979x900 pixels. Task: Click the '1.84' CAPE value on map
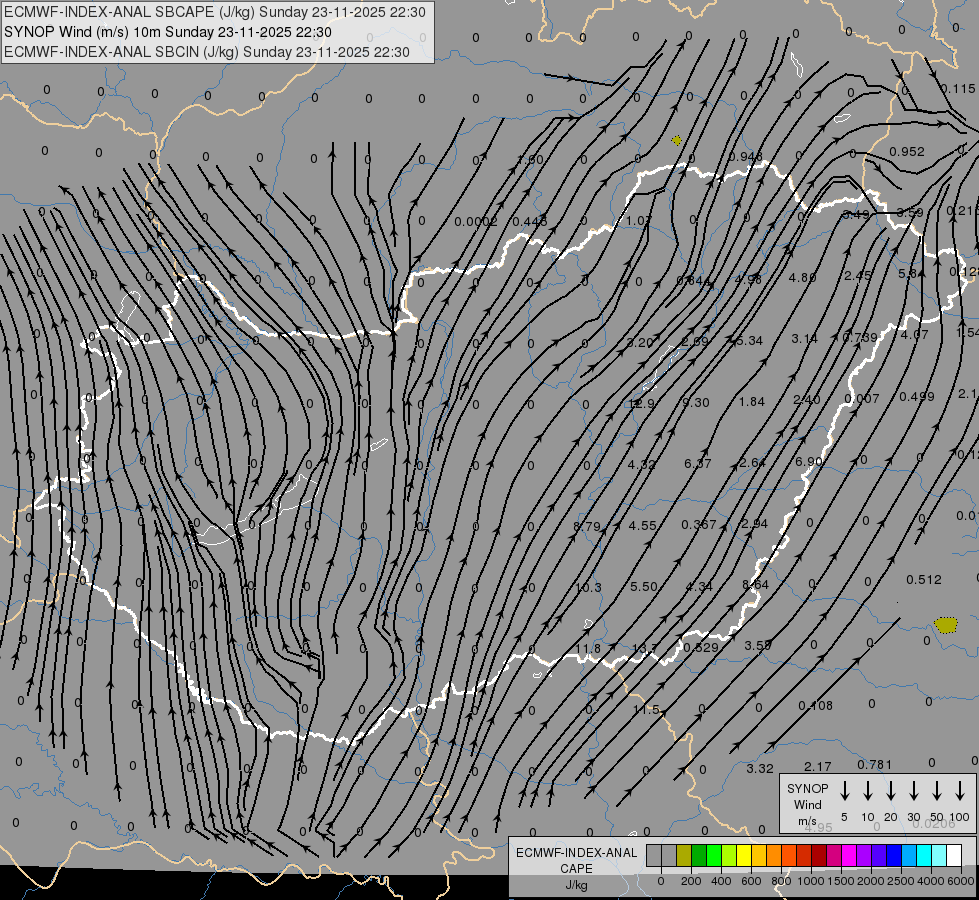point(752,402)
